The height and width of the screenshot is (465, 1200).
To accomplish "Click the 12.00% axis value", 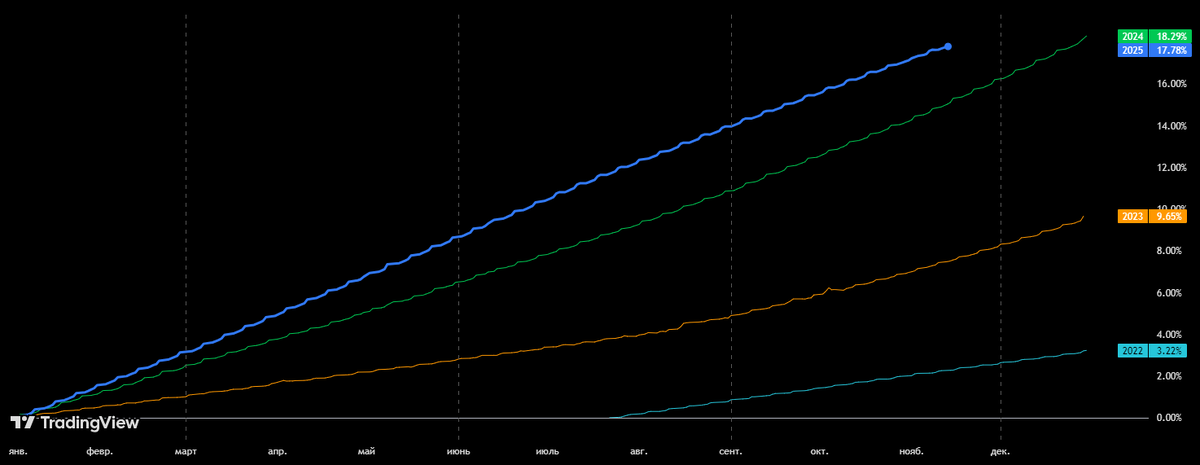I will [x=1170, y=167].
